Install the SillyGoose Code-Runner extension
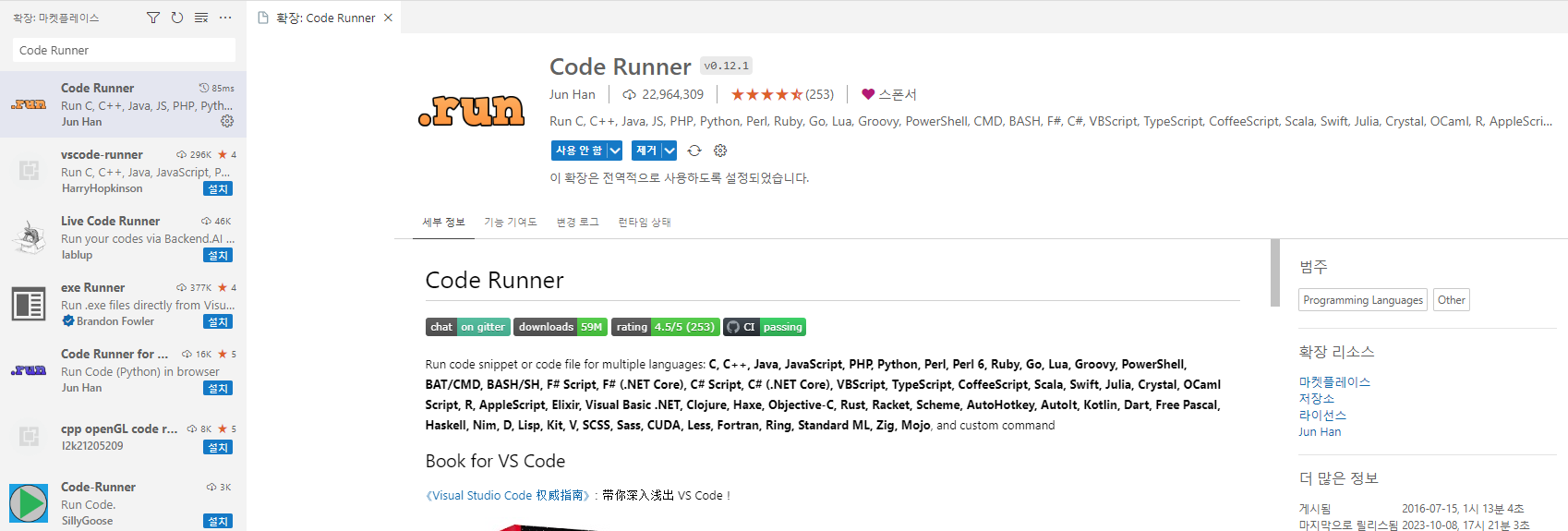 [218, 521]
